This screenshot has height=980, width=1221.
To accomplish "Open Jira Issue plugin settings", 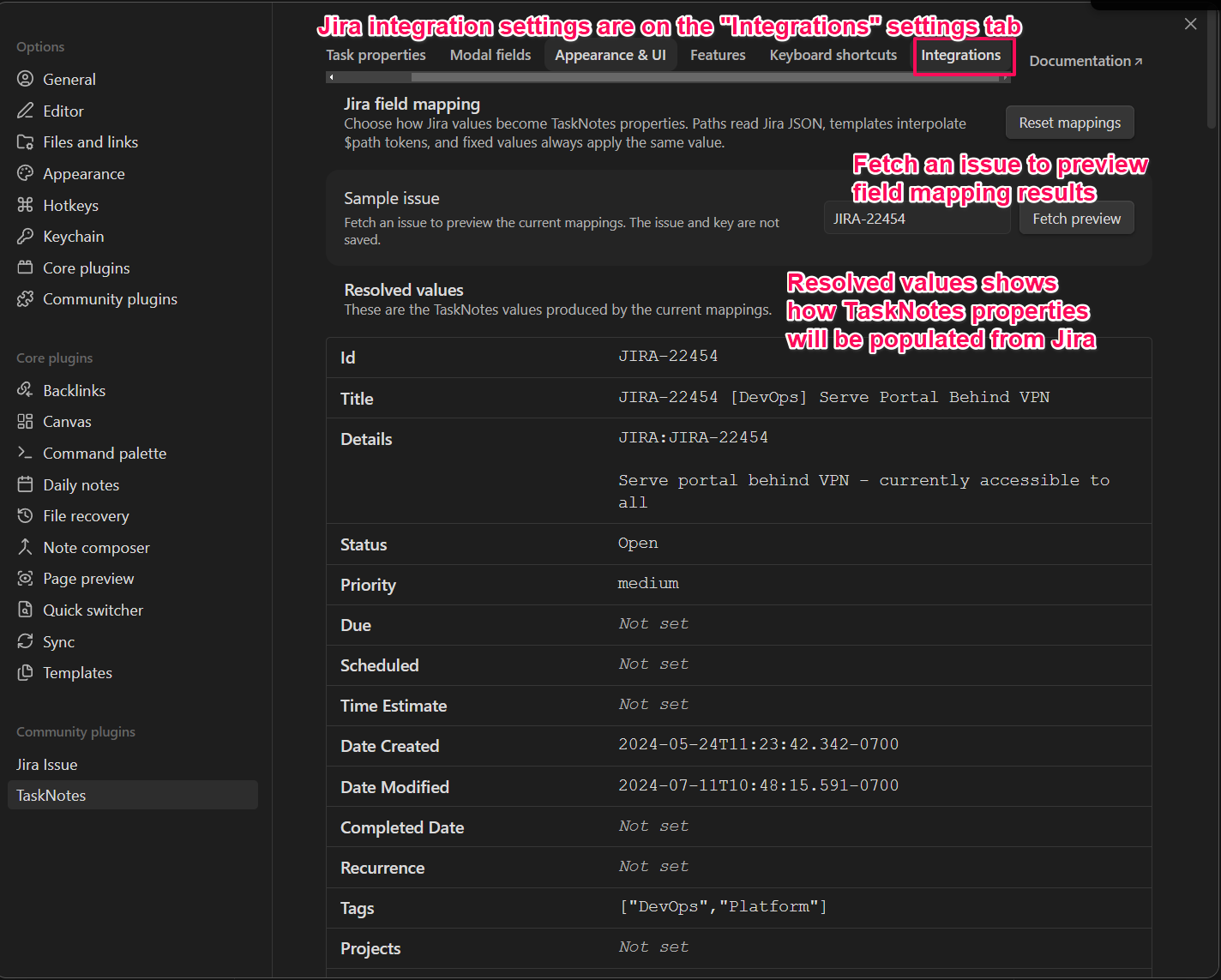I will 133,764.
